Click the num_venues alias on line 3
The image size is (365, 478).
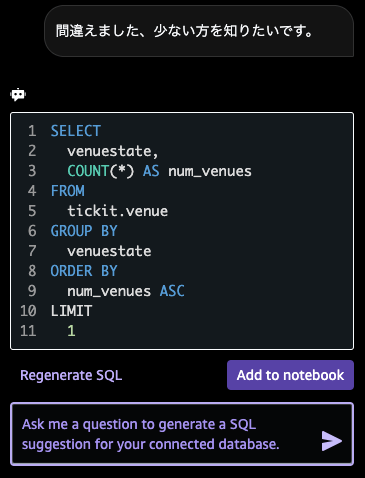[x=210, y=171]
